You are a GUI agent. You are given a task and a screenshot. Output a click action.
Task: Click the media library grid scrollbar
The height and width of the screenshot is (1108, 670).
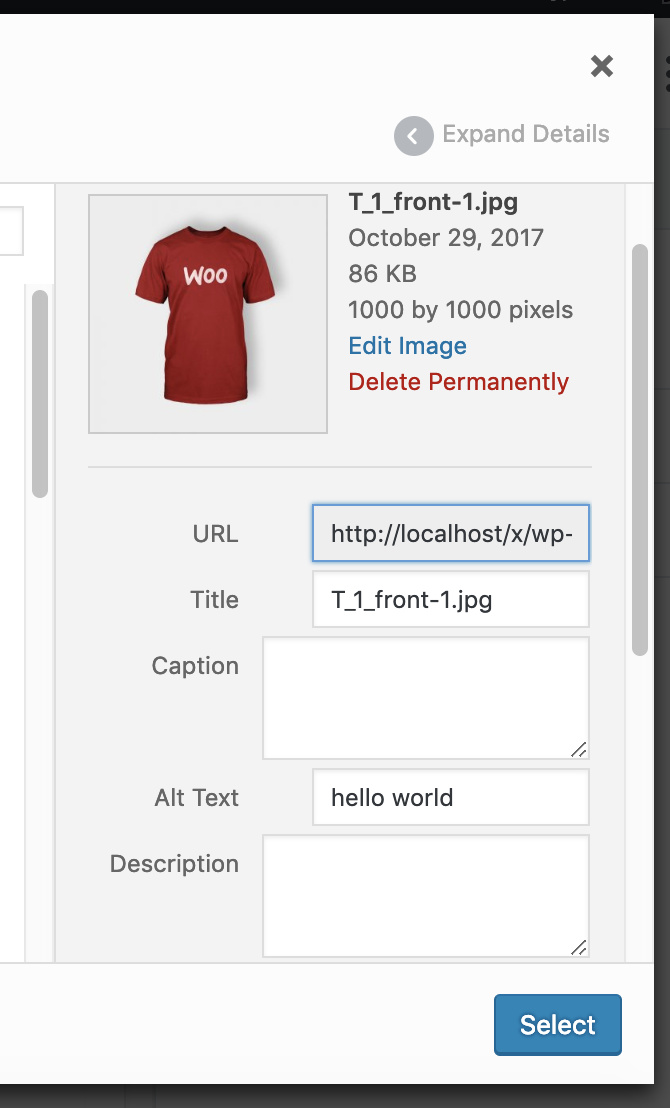coord(40,393)
